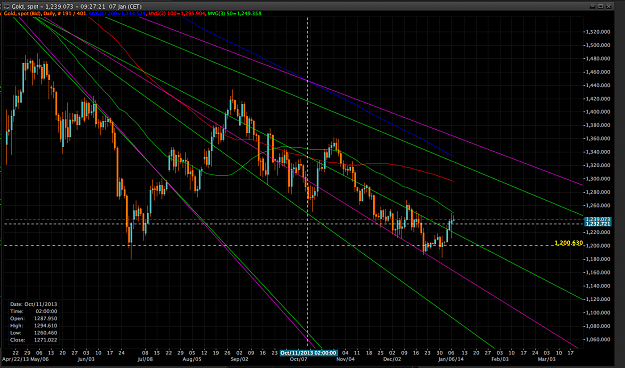The image size is (625, 368).
Task: Click the 'Oct/07' date axis label
Action: point(298,359)
